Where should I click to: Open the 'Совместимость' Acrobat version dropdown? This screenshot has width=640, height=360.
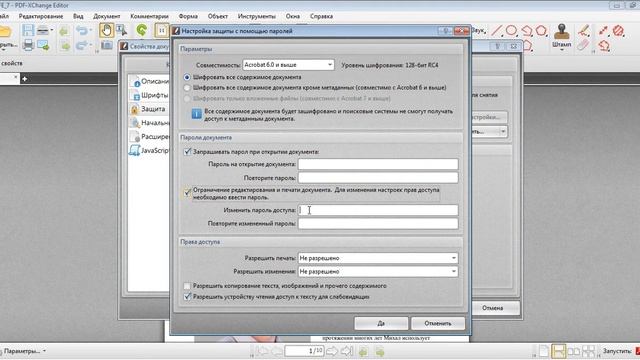coord(288,65)
